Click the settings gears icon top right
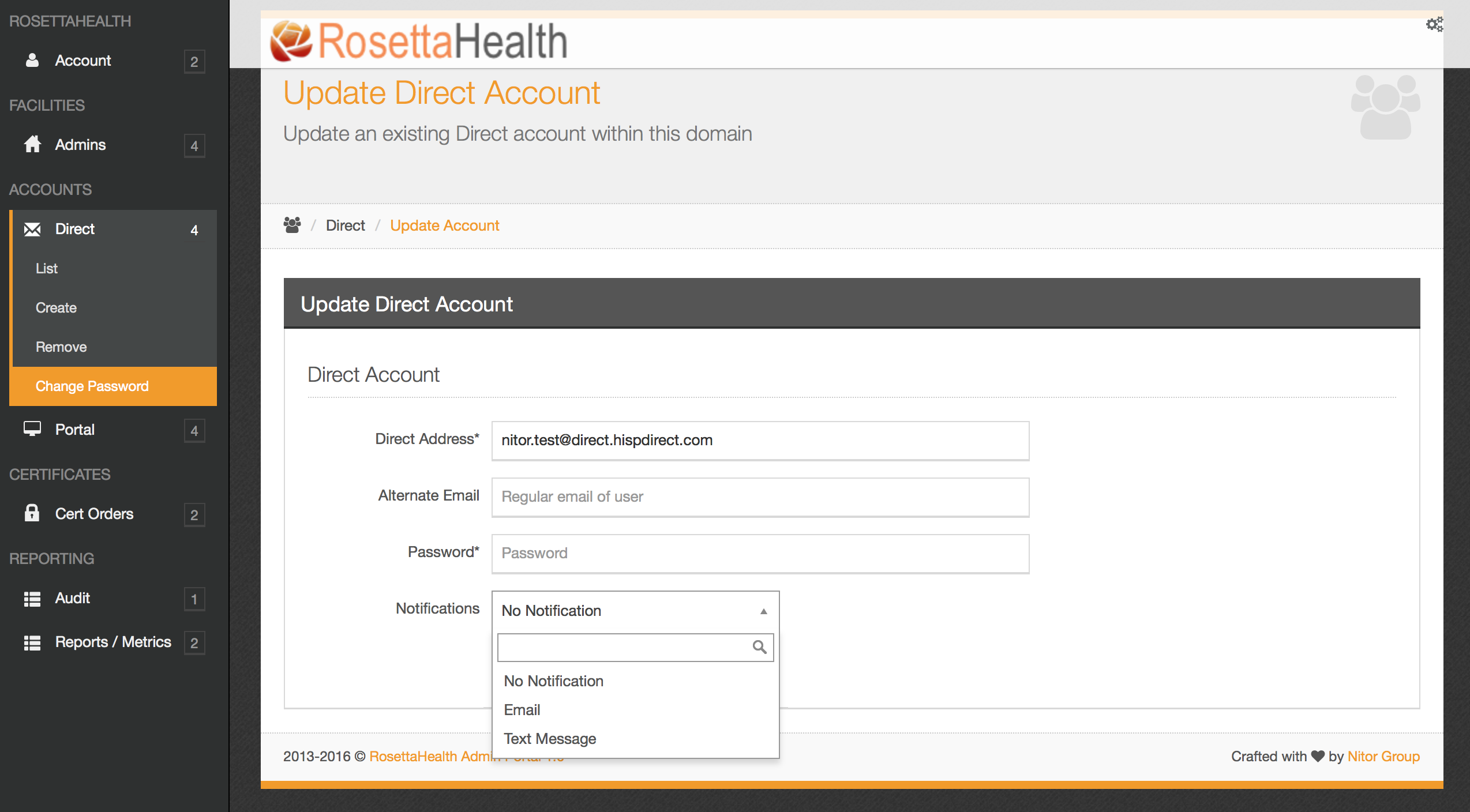1470x812 pixels. click(1434, 24)
